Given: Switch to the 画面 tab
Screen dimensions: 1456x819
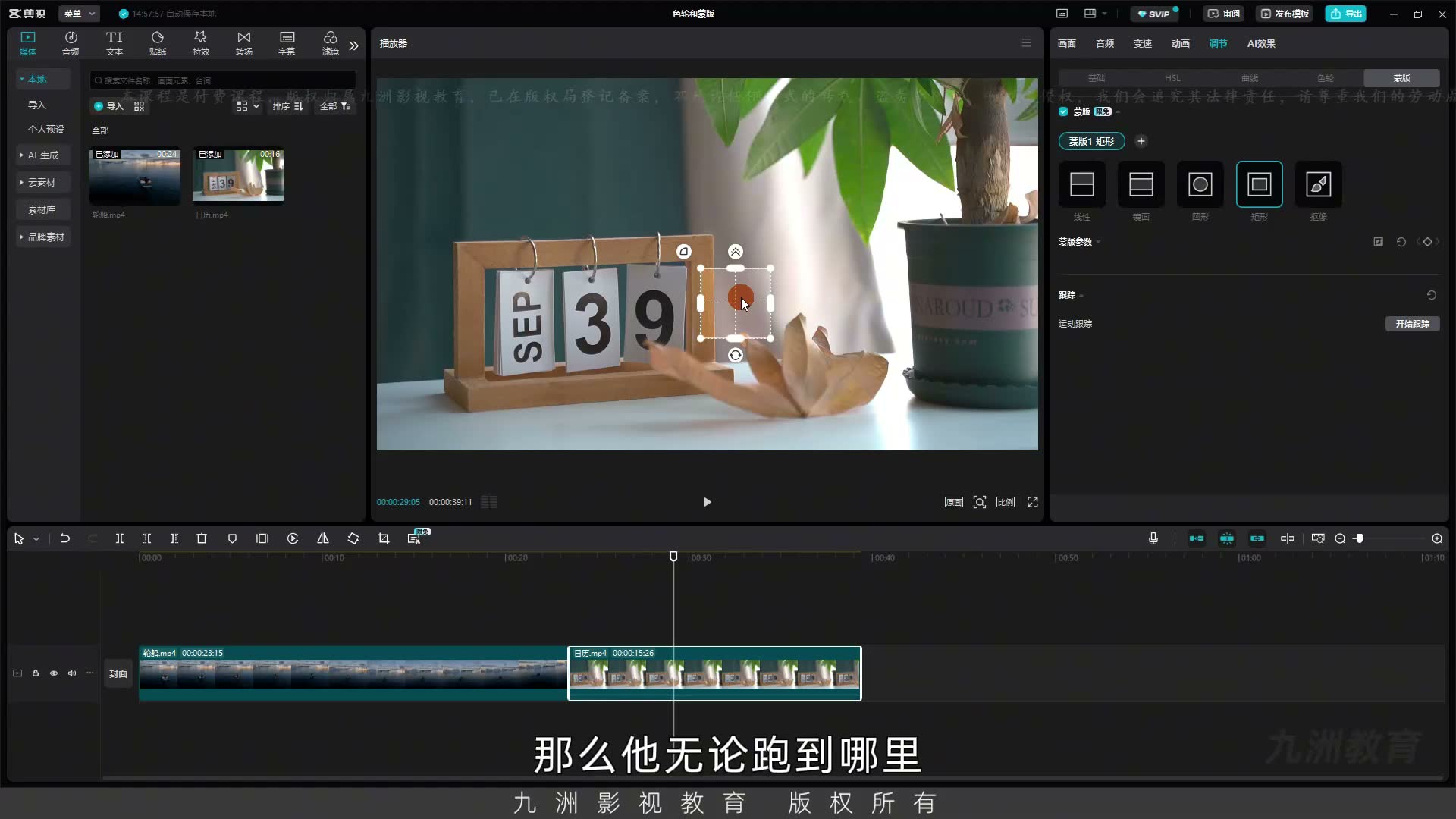Looking at the screenshot, I should (x=1067, y=43).
